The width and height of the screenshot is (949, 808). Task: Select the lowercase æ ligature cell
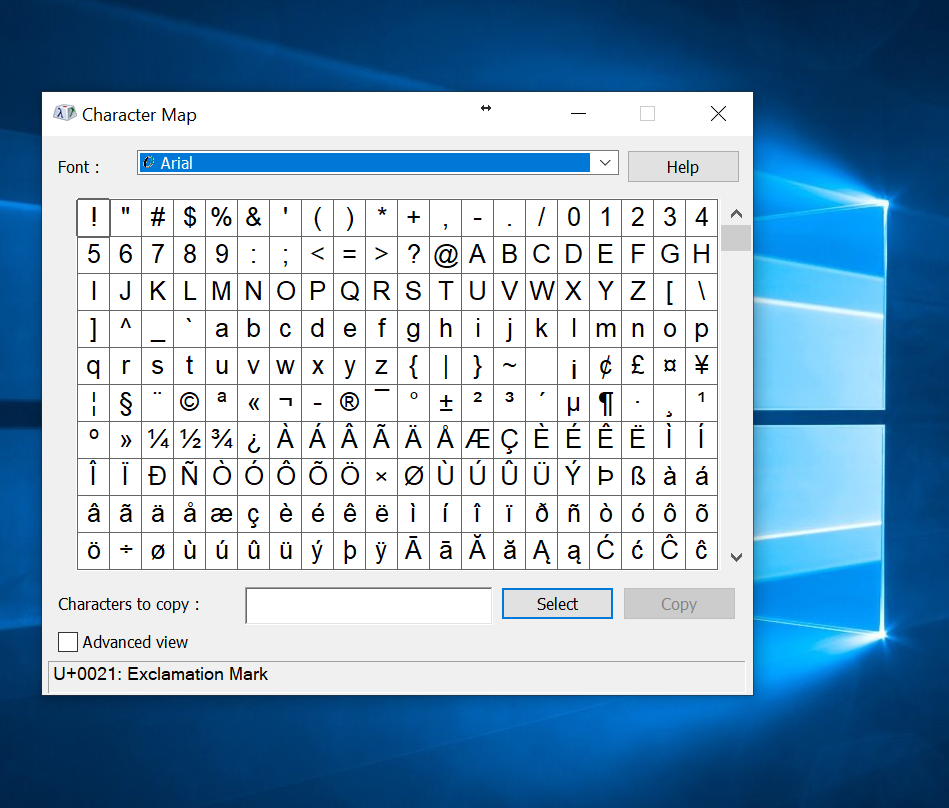pos(222,514)
